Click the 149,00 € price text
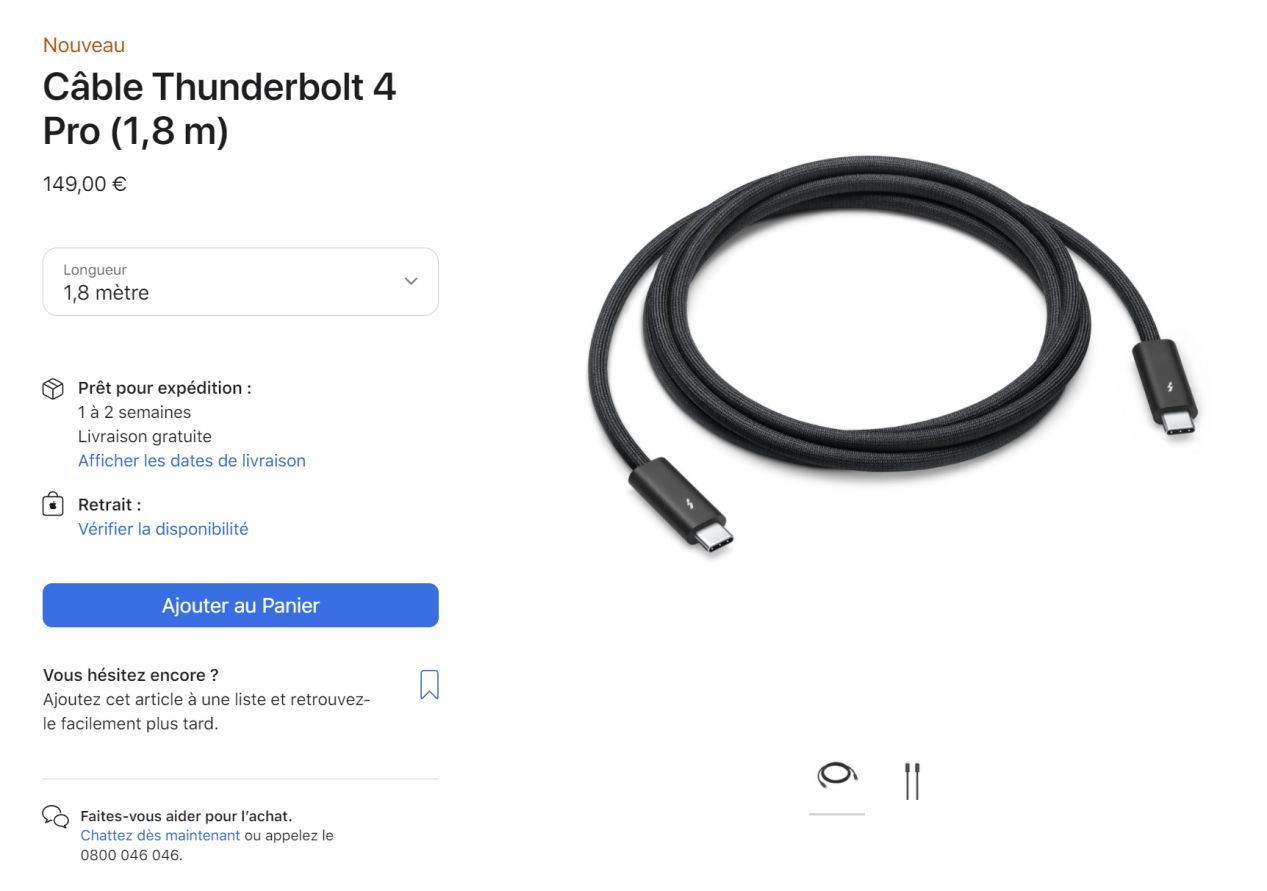Viewport: 1267px width, 891px height. coord(85,184)
